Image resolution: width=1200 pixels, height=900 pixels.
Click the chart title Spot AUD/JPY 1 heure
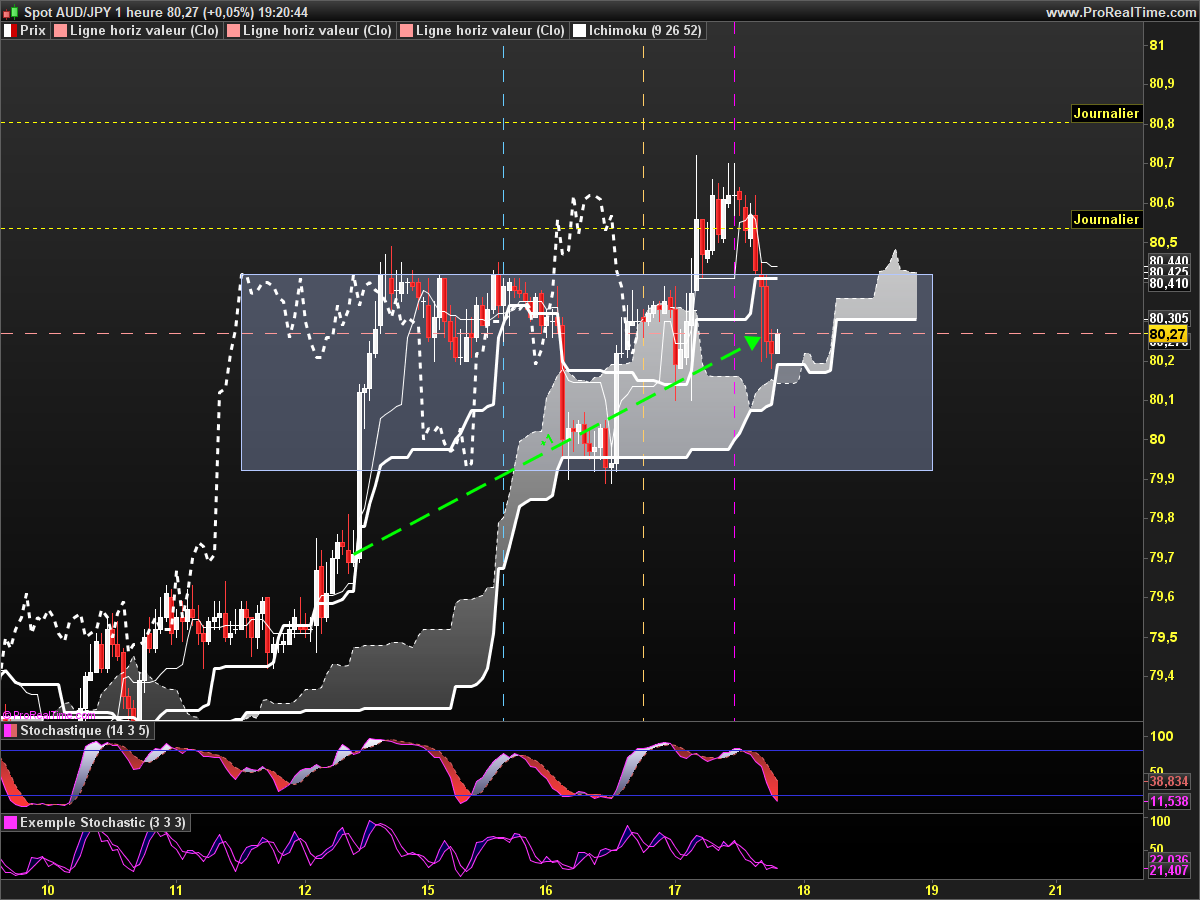pyautogui.click(x=93, y=12)
